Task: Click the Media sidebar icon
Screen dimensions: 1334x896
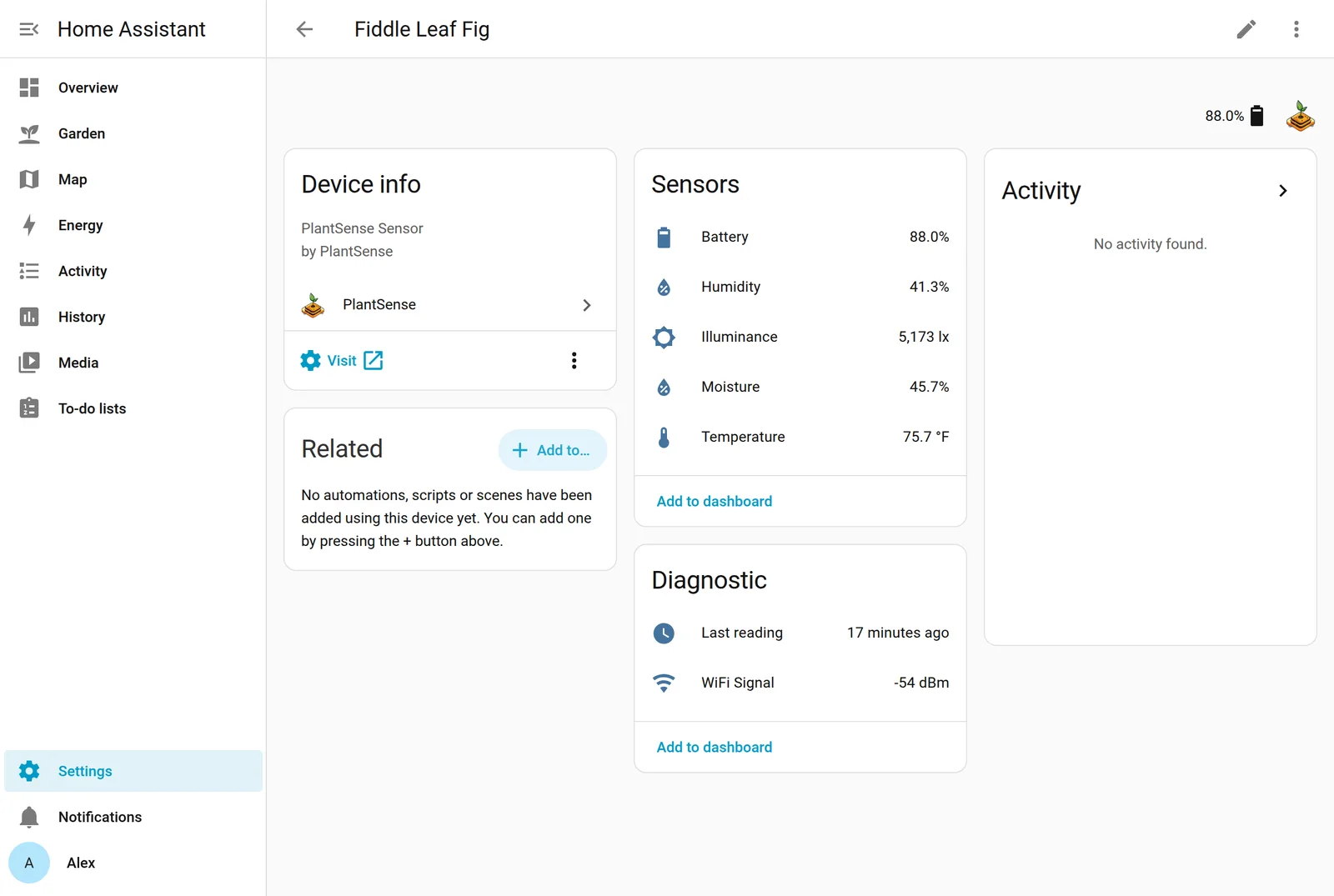Action: coord(29,363)
